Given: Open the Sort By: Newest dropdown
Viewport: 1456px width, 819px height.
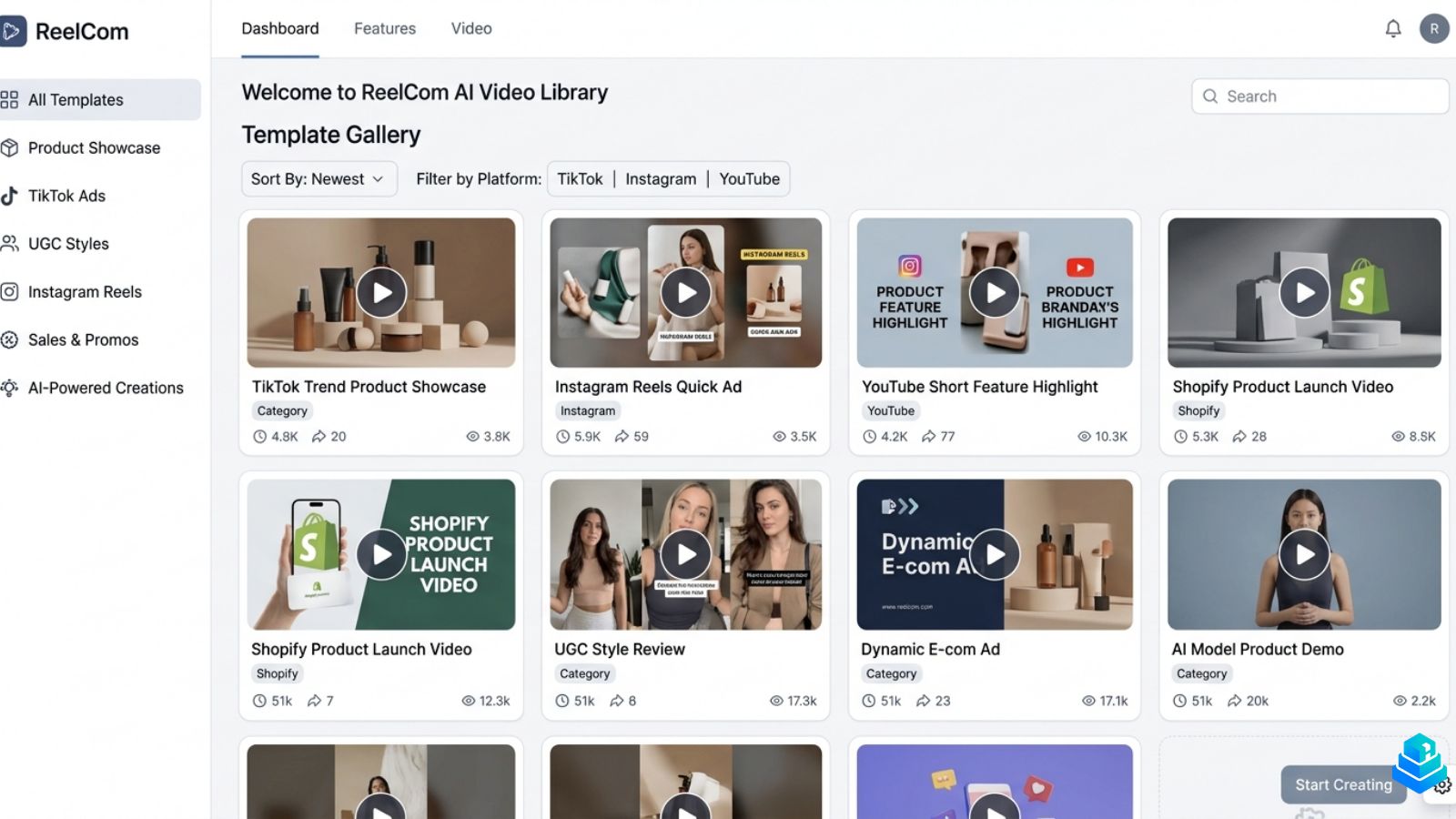Looking at the screenshot, I should 319,179.
